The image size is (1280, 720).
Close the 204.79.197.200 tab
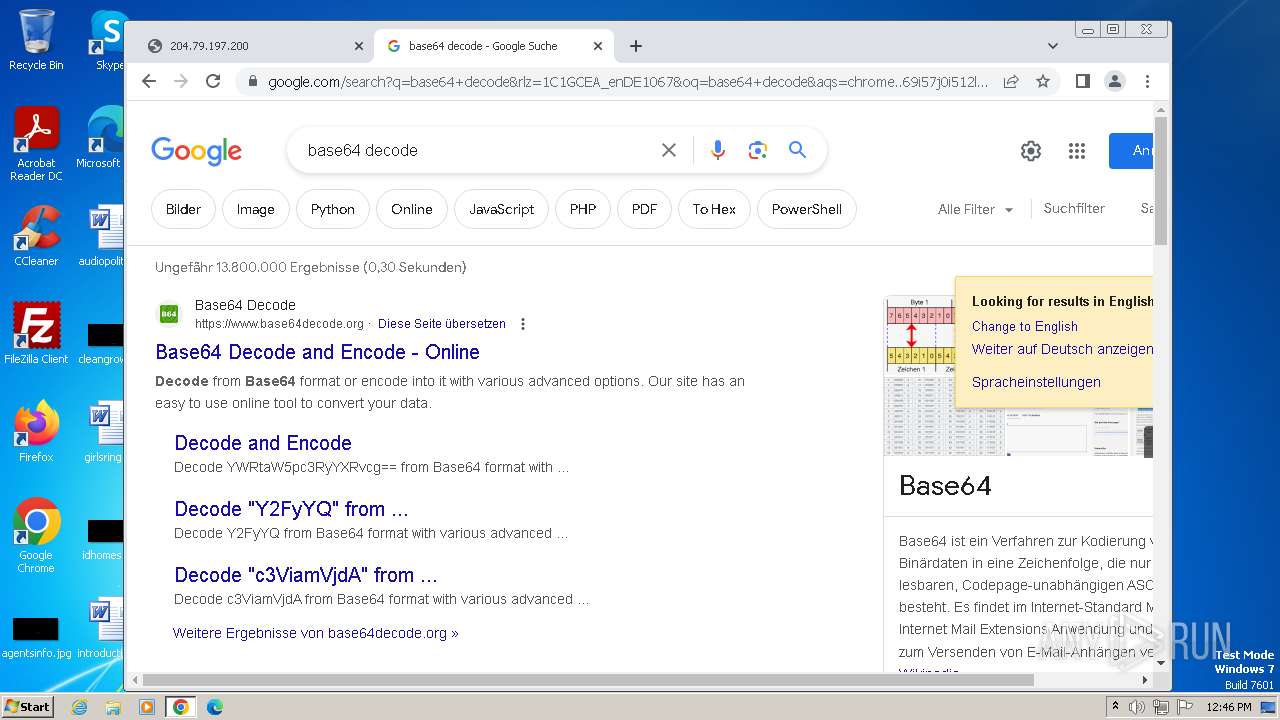click(359, 46)
